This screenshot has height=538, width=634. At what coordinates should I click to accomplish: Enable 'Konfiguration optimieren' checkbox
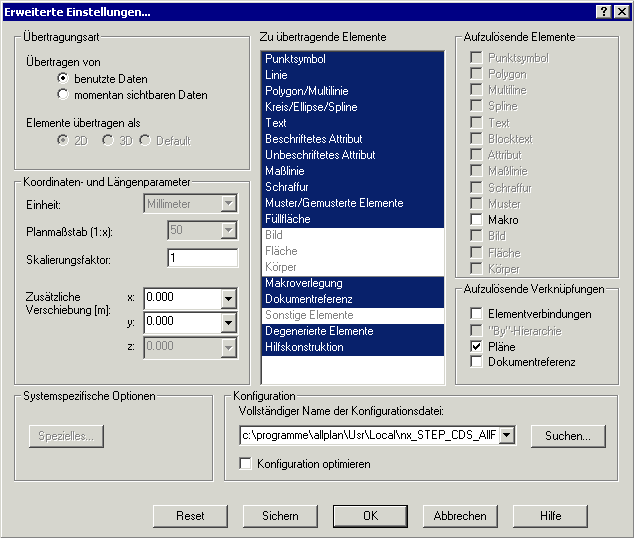coord(245,463)
